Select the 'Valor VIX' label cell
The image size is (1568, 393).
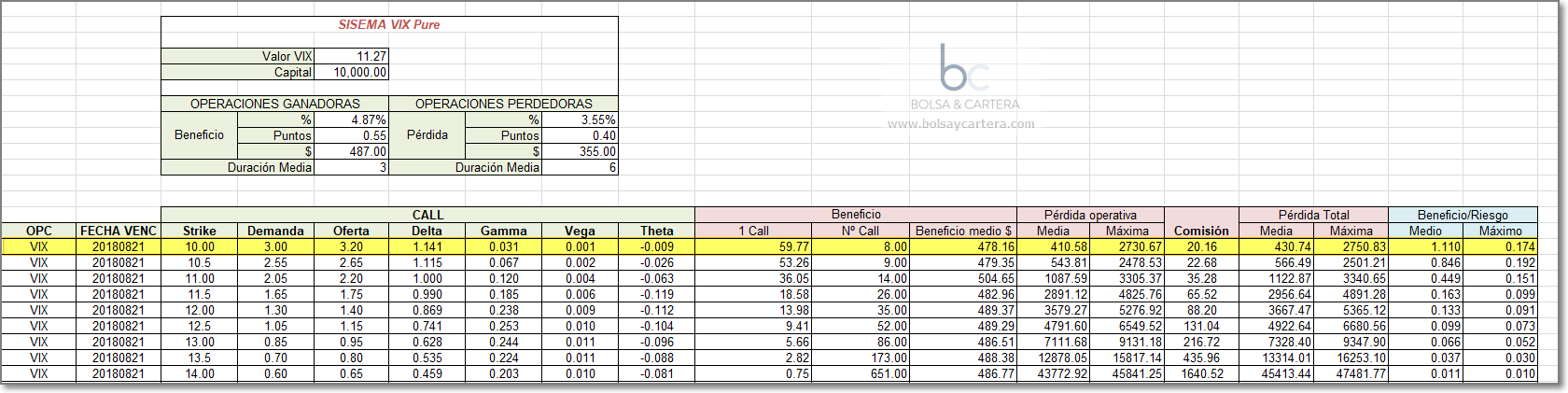point(238,56)
